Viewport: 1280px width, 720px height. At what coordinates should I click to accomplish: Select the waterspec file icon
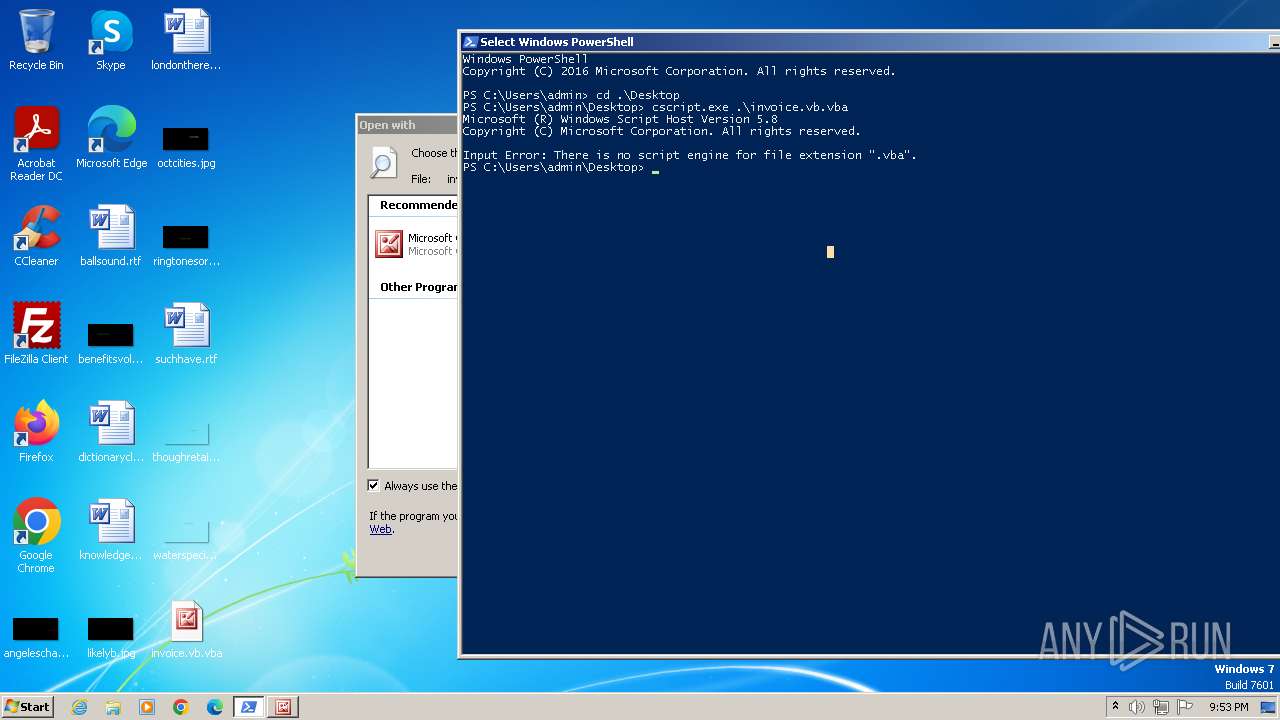click(186, 538)
